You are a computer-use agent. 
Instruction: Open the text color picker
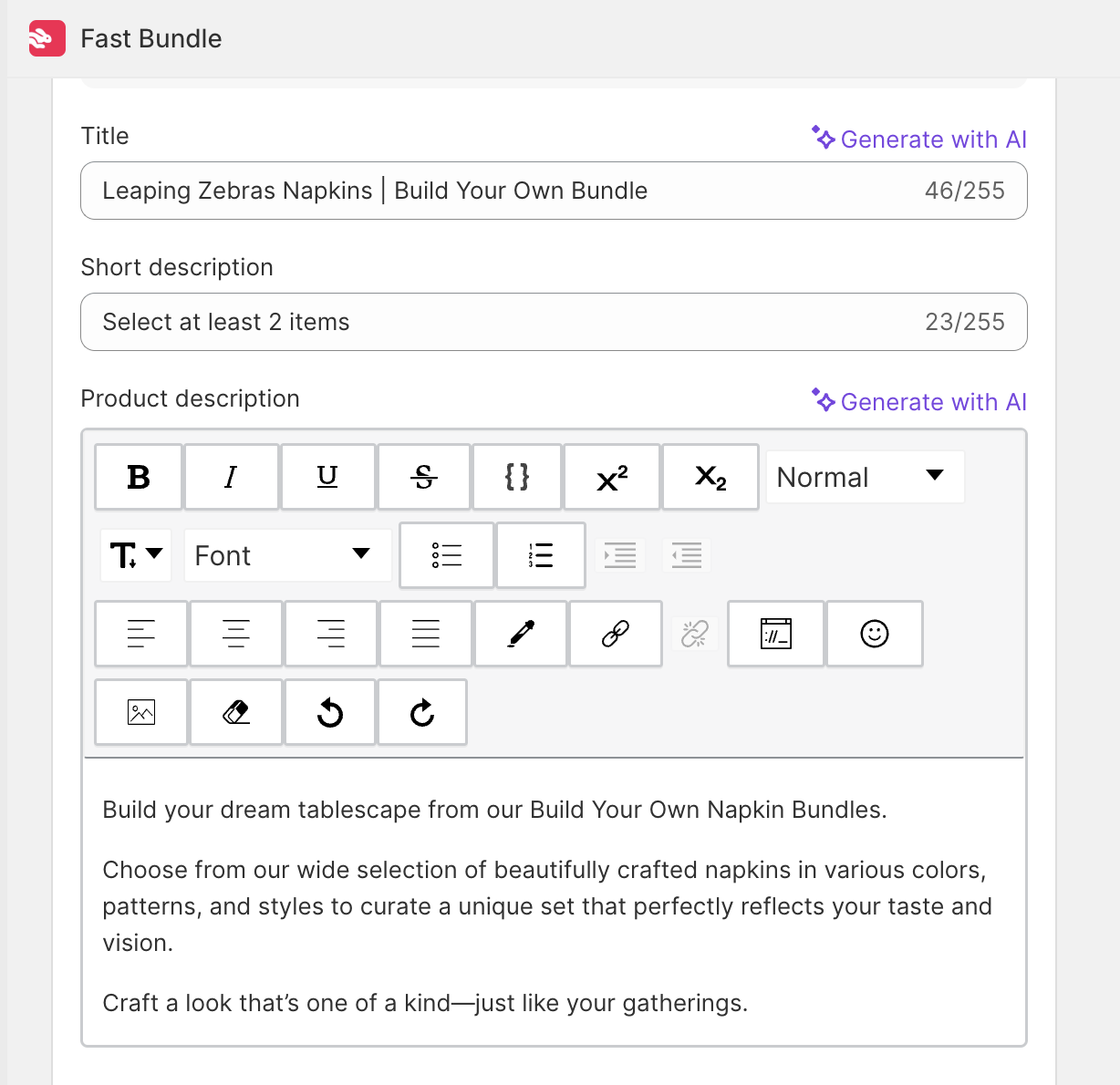coord(521,634)
